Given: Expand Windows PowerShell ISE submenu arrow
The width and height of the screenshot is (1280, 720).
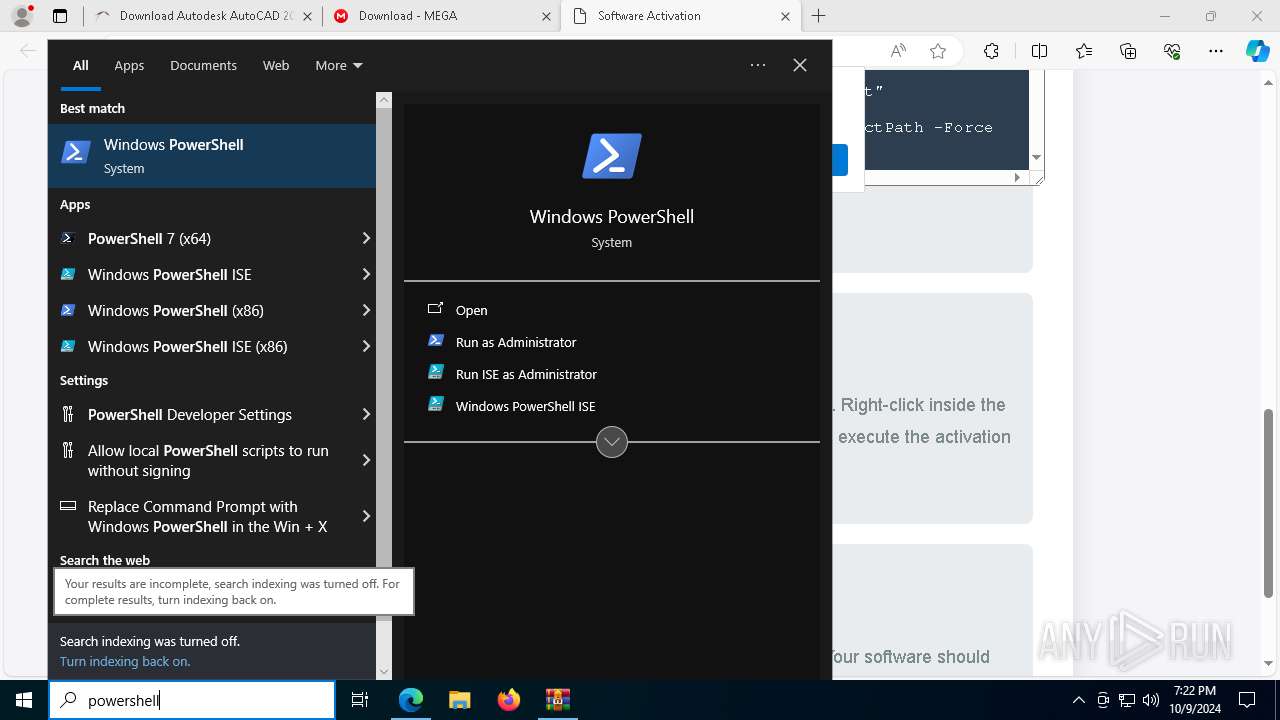Looking at the screenshot, I should point(366,274).
